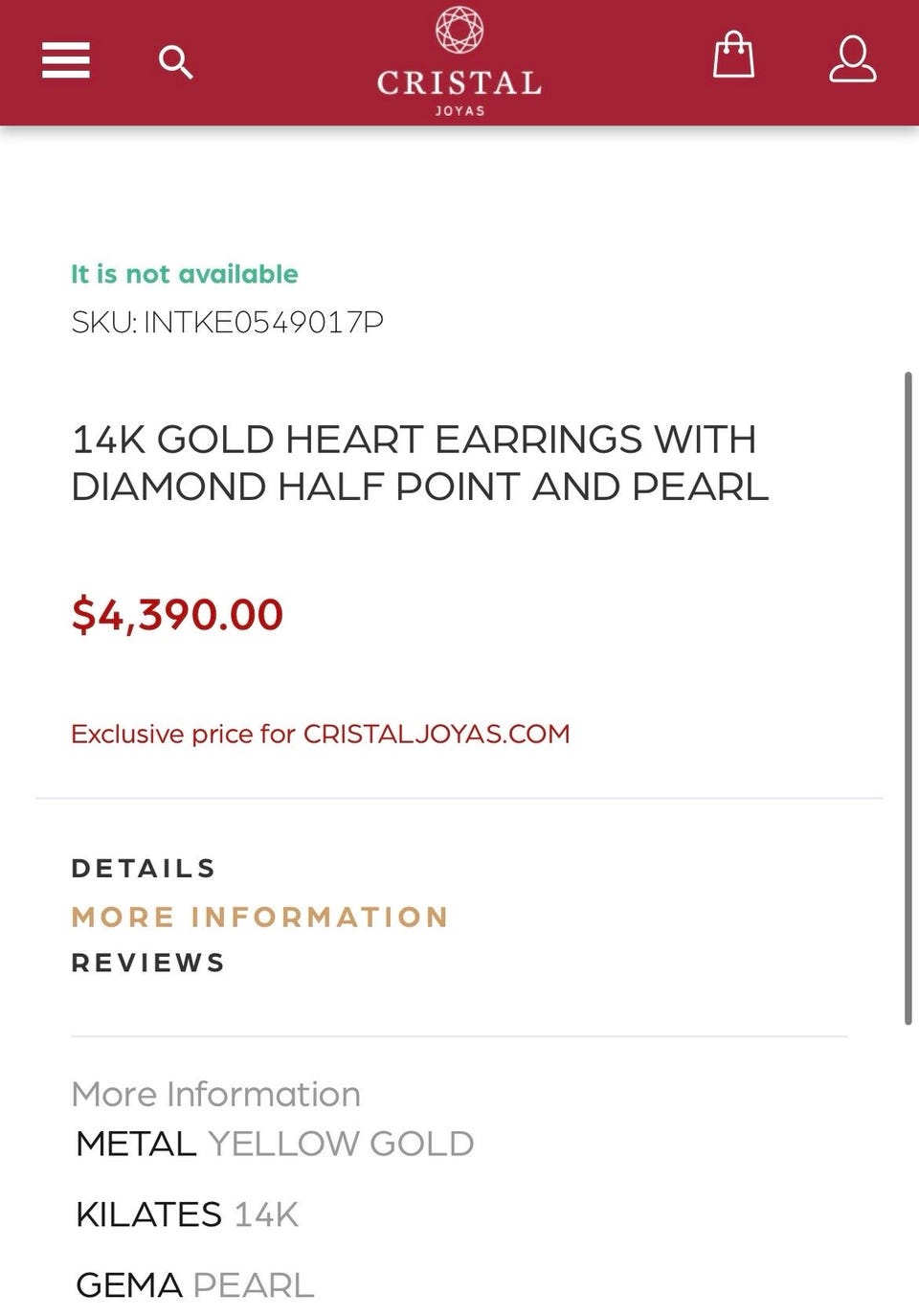
Task: Click the SKU INTKE0549017P text
Action: (228, 322)
